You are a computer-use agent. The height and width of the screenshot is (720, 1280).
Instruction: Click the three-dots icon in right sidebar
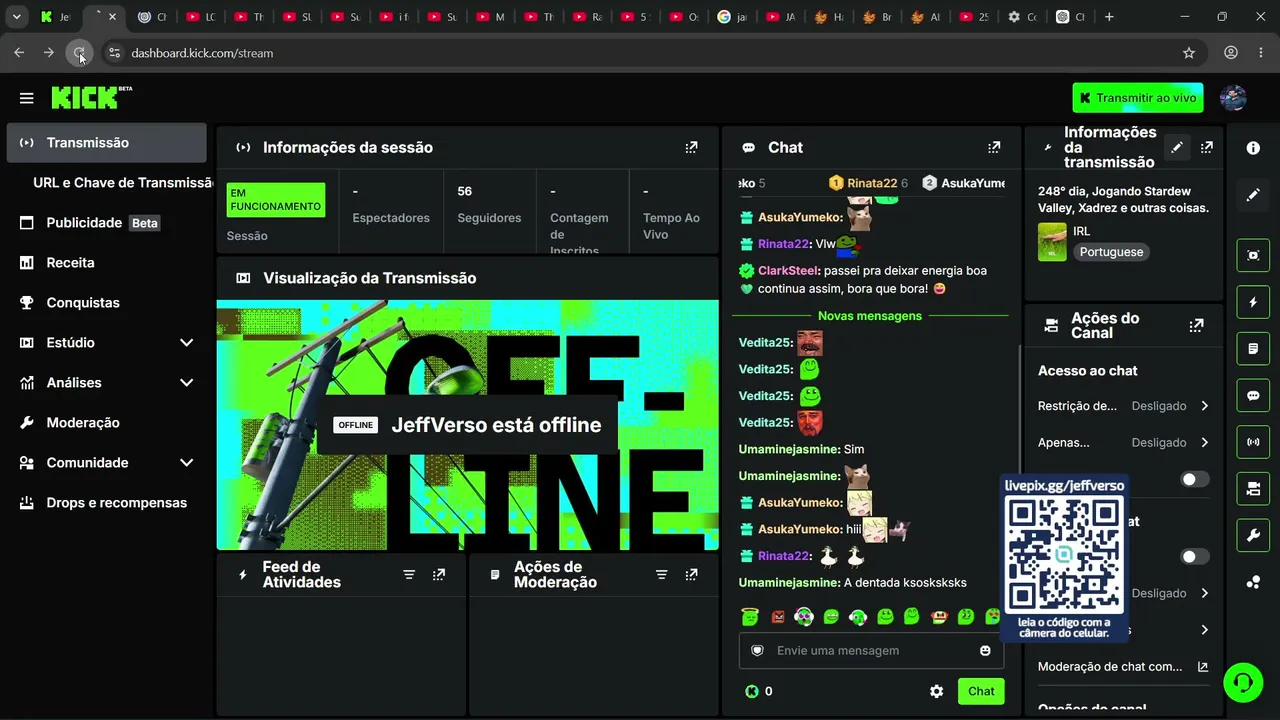[x=1253, y=583]
